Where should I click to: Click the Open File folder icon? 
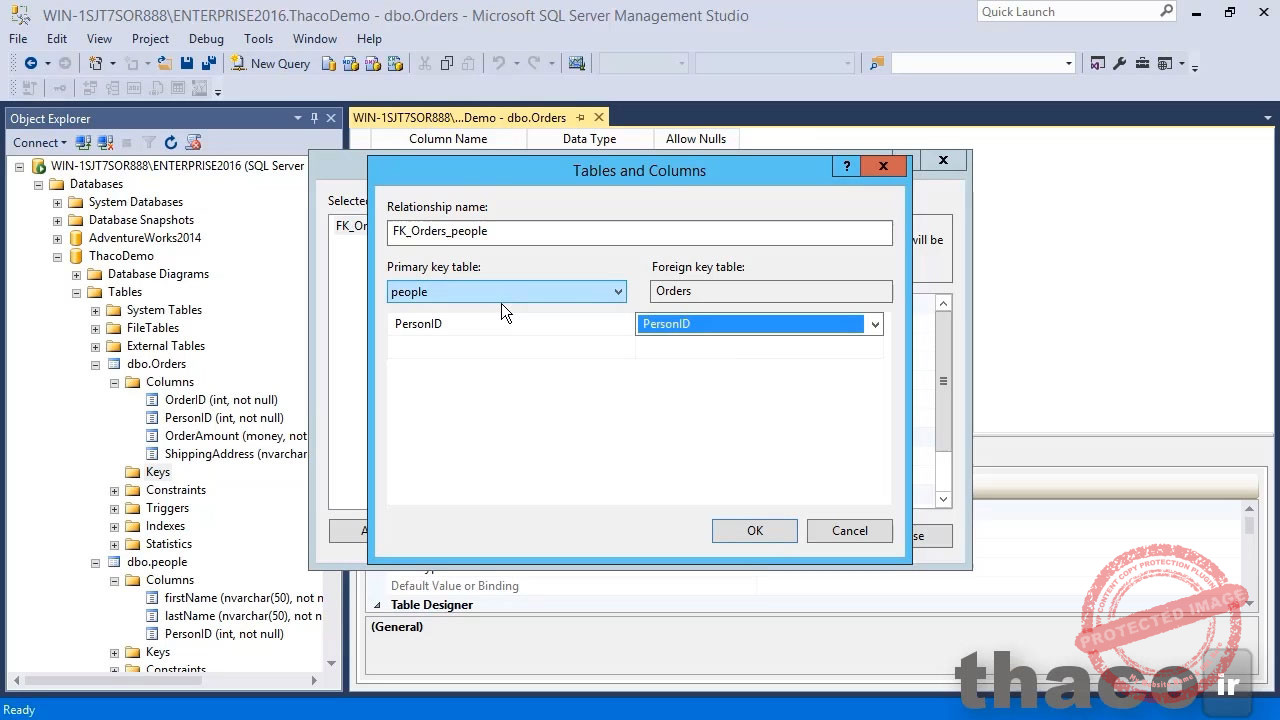tap(164, 63)
